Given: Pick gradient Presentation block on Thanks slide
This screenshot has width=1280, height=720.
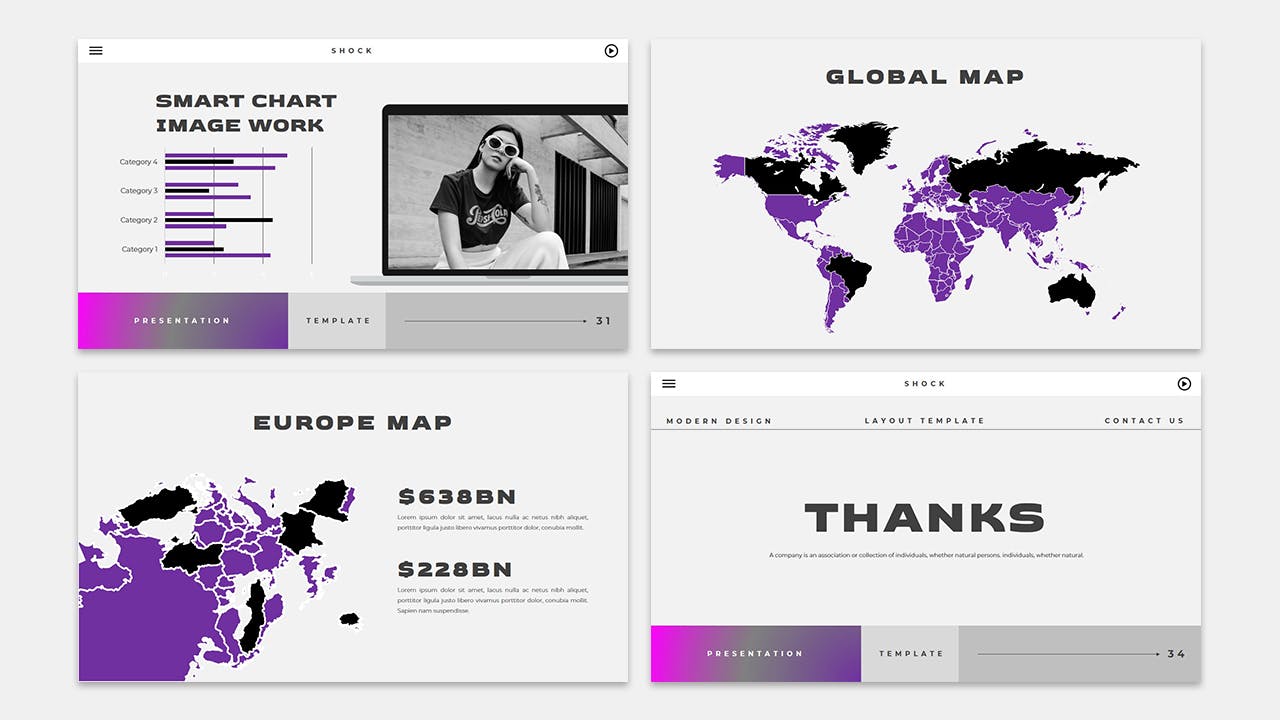Looking at the screenshot, I should 755,654.
